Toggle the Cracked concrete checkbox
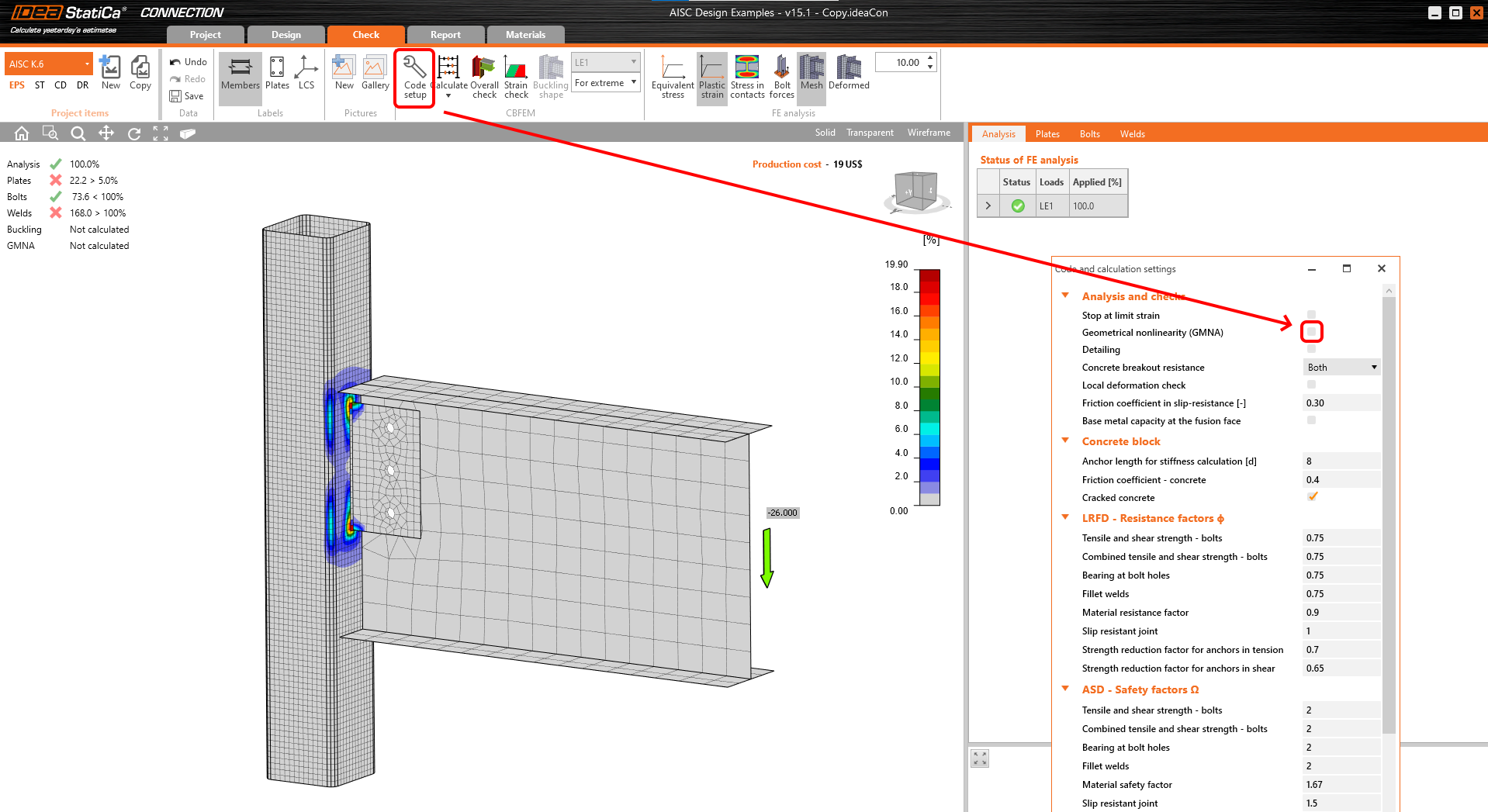 [1312, 497]
